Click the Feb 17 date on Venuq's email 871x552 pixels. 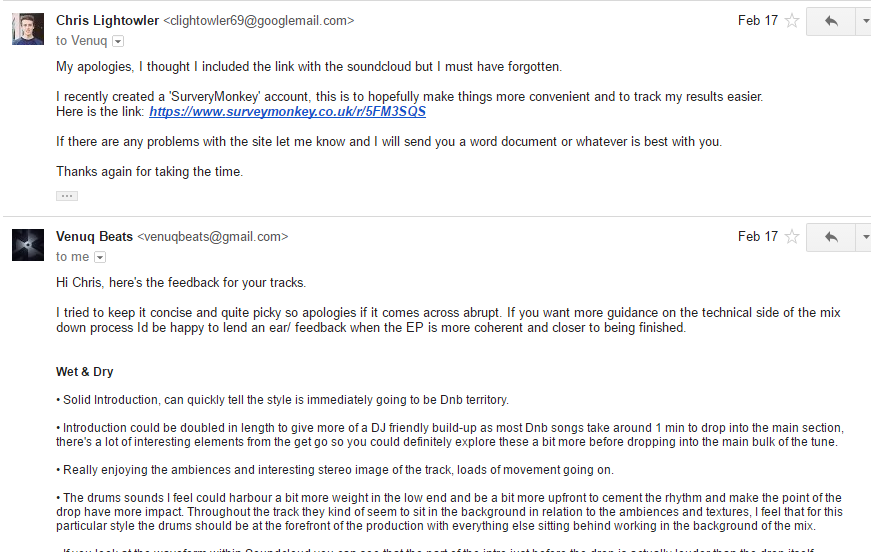(757, 237)
